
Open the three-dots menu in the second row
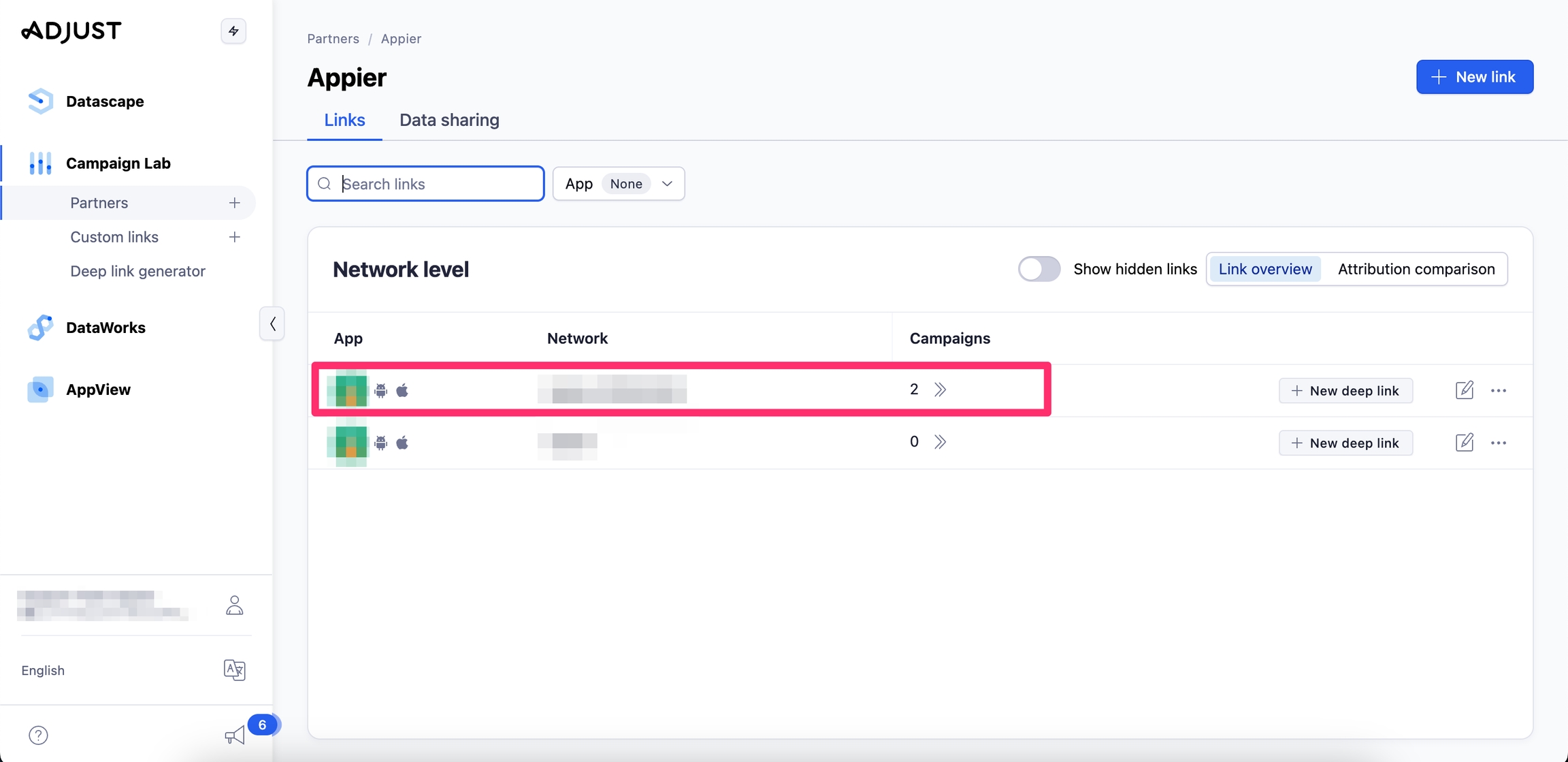point(1498,443)
